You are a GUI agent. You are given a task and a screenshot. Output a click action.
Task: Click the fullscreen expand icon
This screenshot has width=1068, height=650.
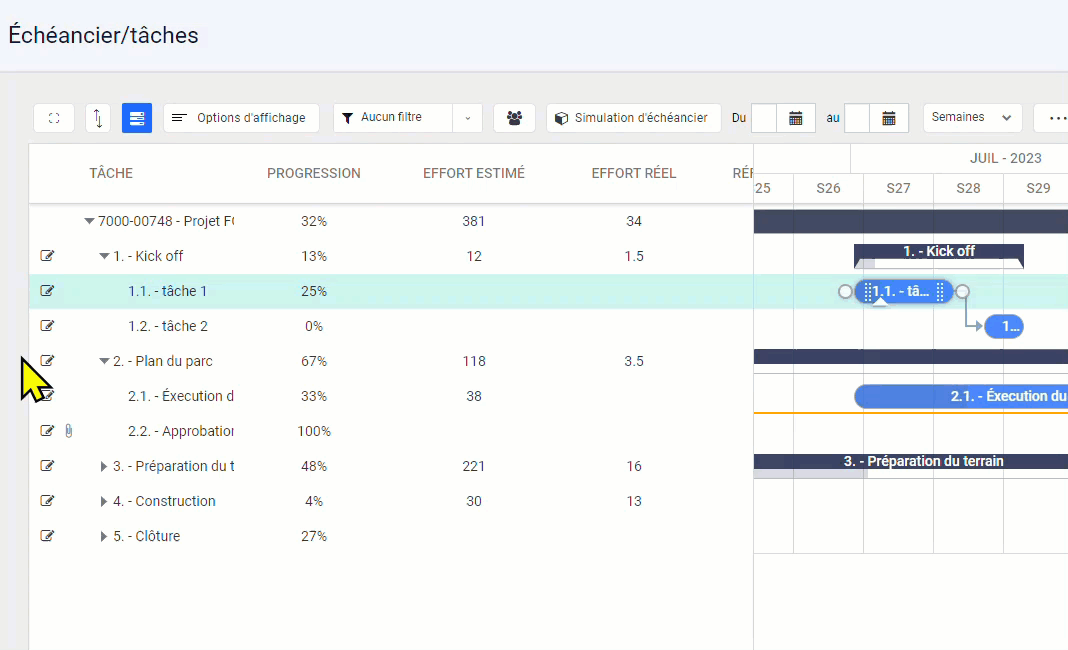[54, 118]
